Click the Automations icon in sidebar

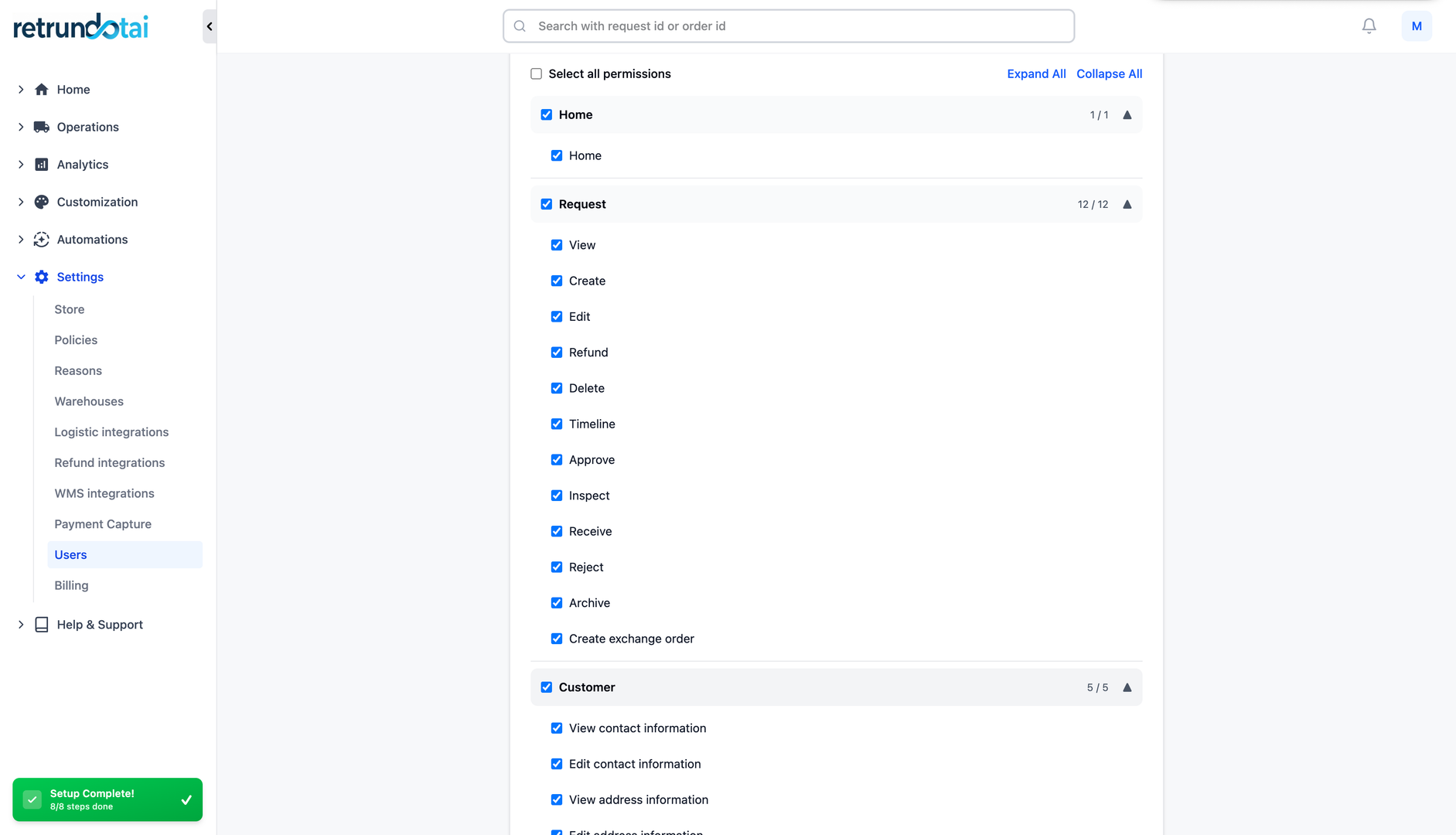[42, 240]
